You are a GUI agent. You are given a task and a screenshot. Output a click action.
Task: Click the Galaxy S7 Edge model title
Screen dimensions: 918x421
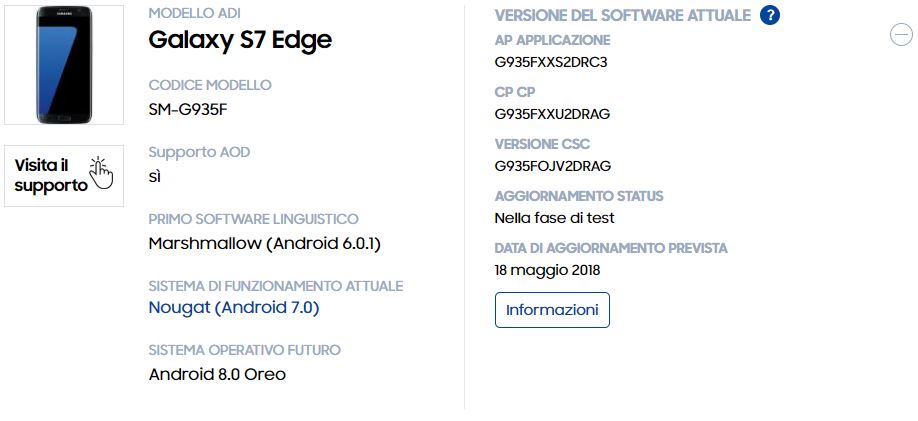coord(240,40)
